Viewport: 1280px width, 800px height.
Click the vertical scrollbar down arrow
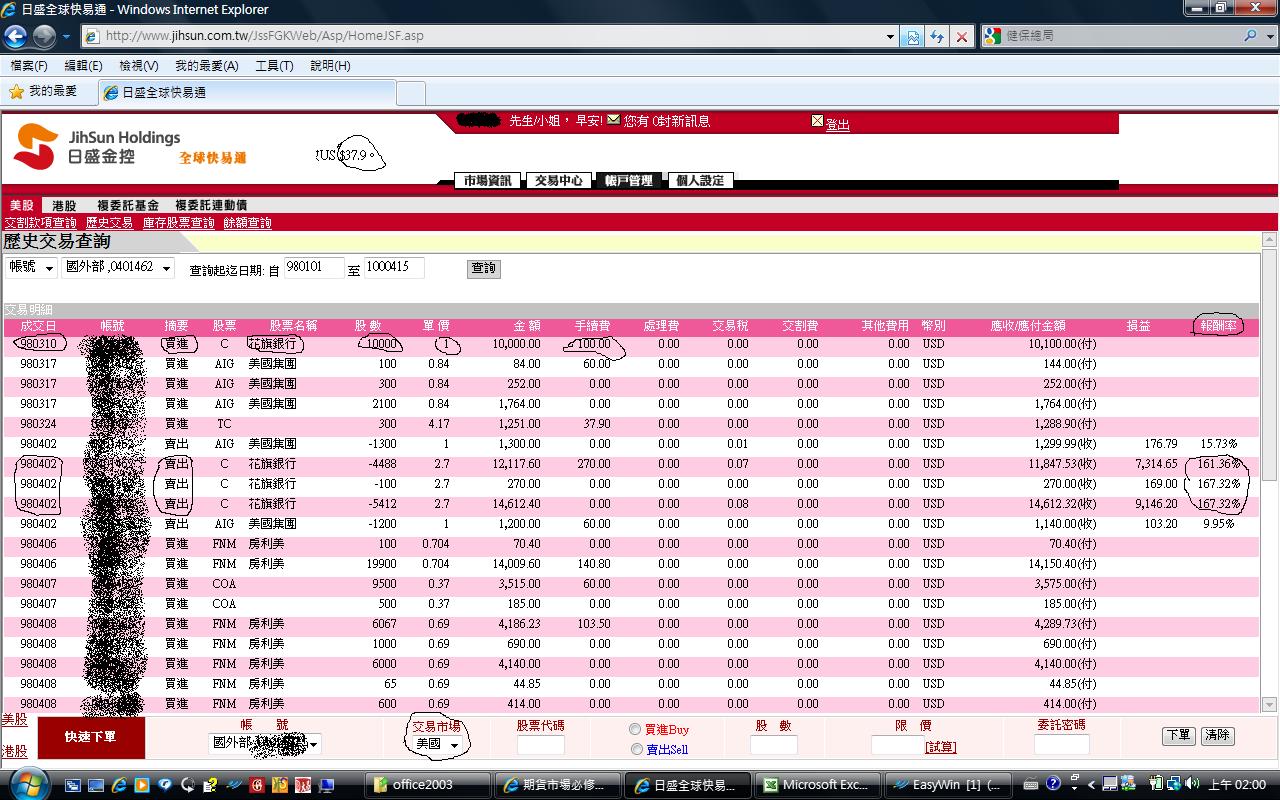[x=1270, y=704]
